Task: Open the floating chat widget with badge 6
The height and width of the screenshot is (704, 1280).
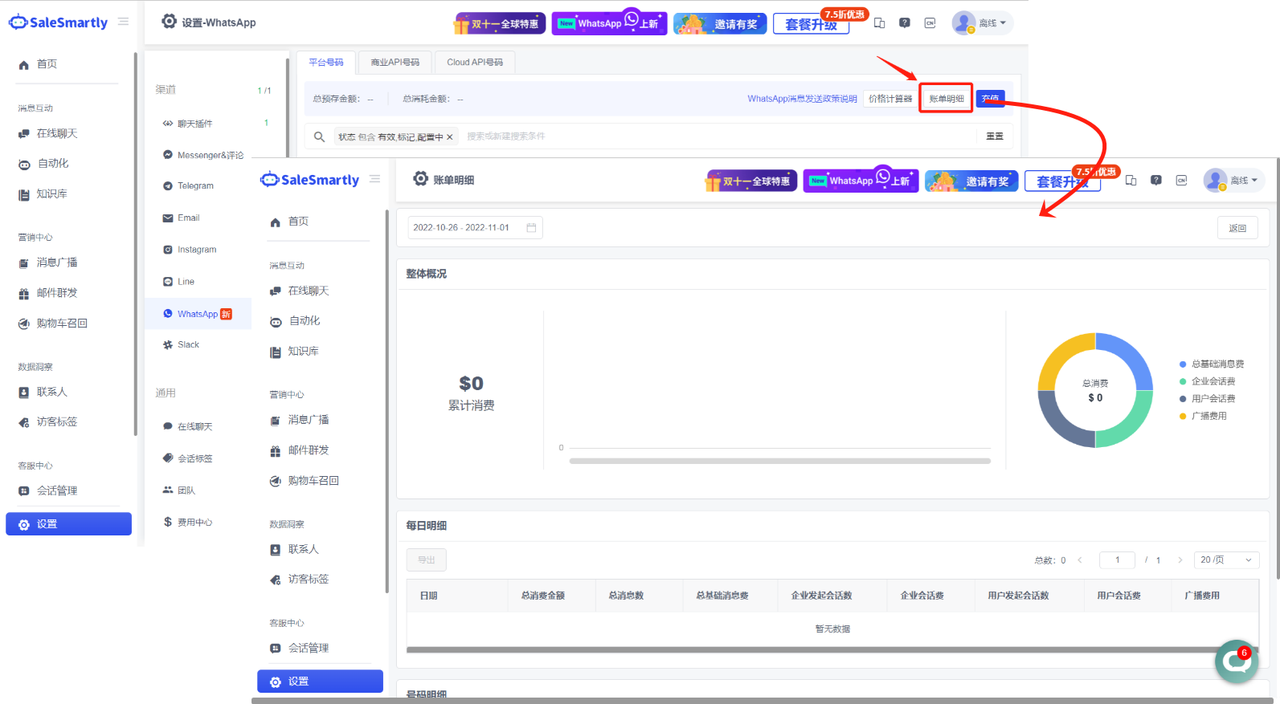Action: pos(1236,663)
